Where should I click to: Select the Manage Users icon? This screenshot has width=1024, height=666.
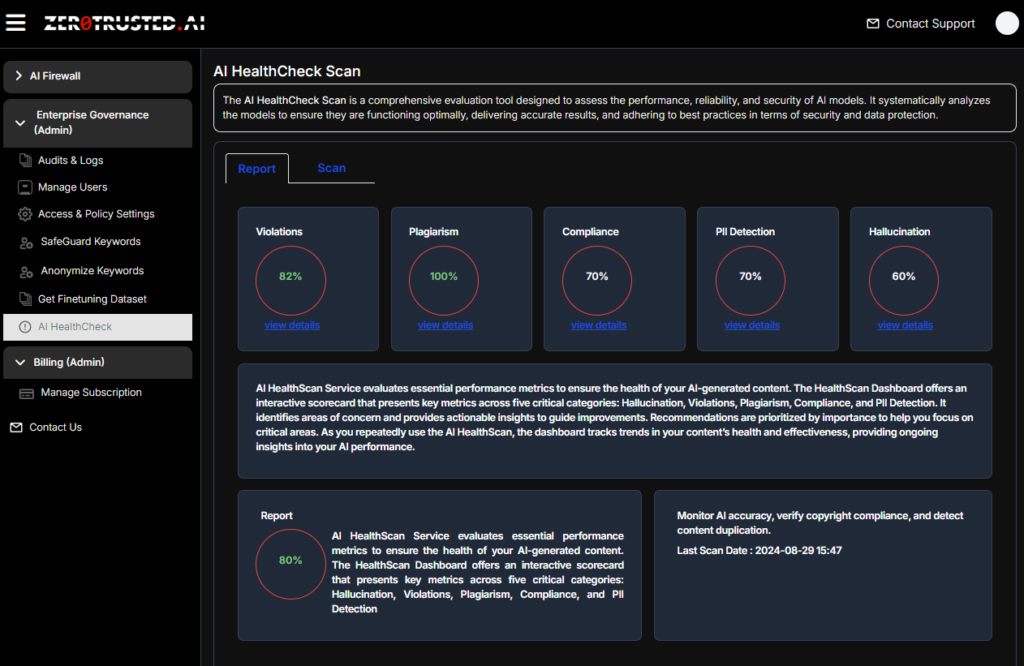coord(23,185)
